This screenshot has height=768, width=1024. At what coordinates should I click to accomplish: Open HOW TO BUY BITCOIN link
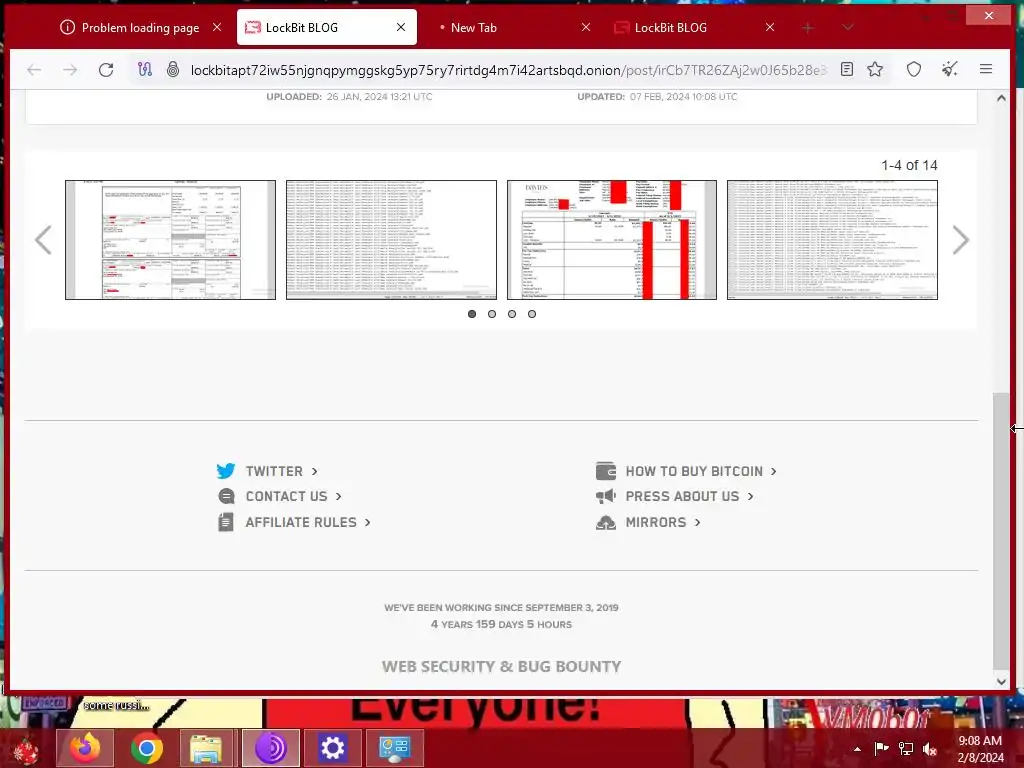click(x=694, y=472)
